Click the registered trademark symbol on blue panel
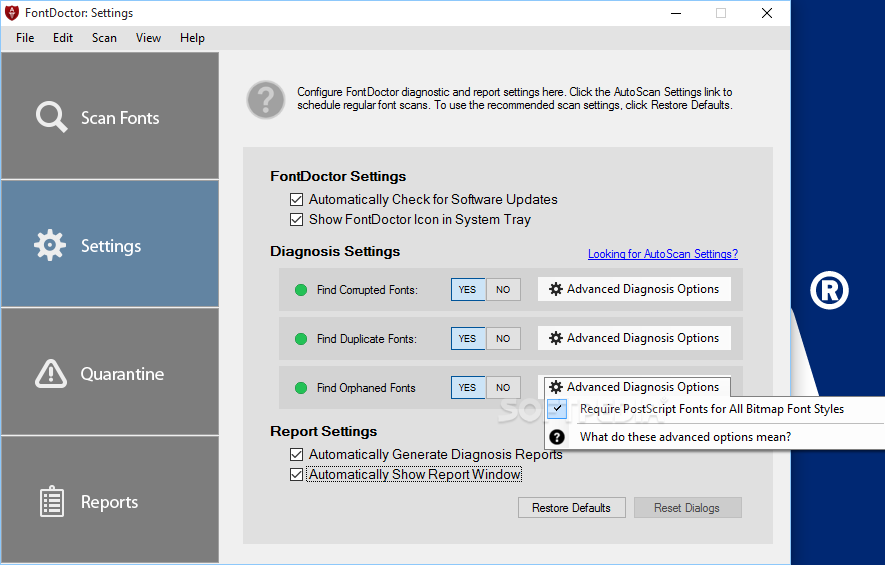 pyautogui.click(x=829, y=291)
